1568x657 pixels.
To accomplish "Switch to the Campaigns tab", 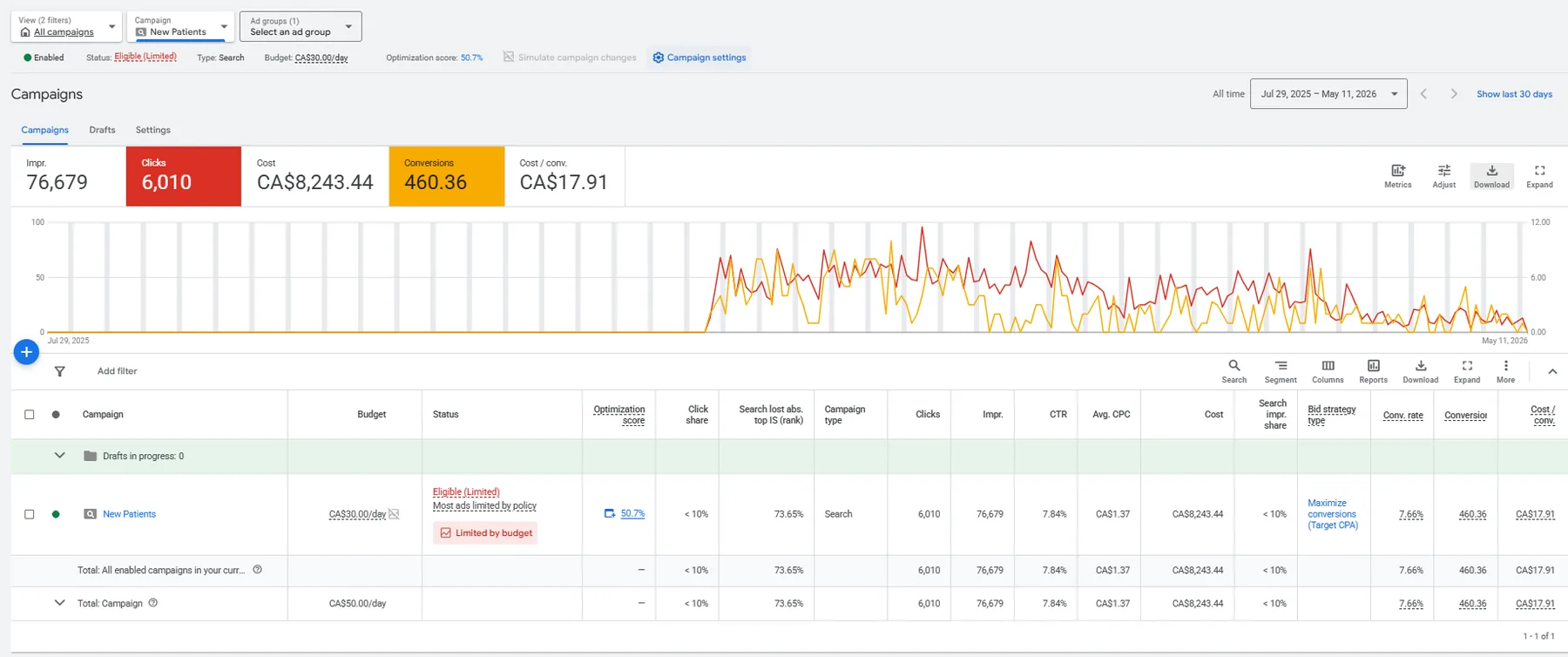I will click(x=45, y=130).
